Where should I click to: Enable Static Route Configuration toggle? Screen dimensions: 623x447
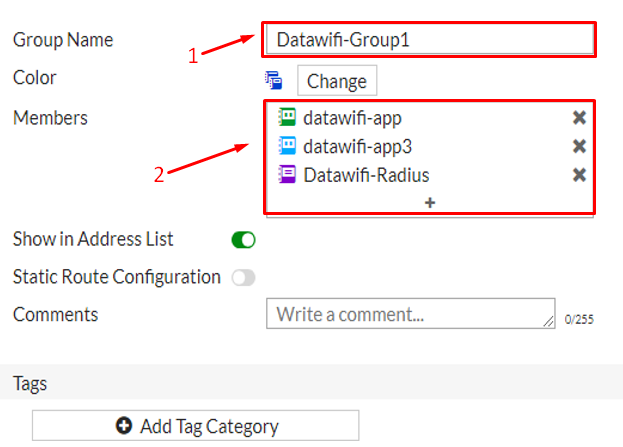(x=243, y=277)
